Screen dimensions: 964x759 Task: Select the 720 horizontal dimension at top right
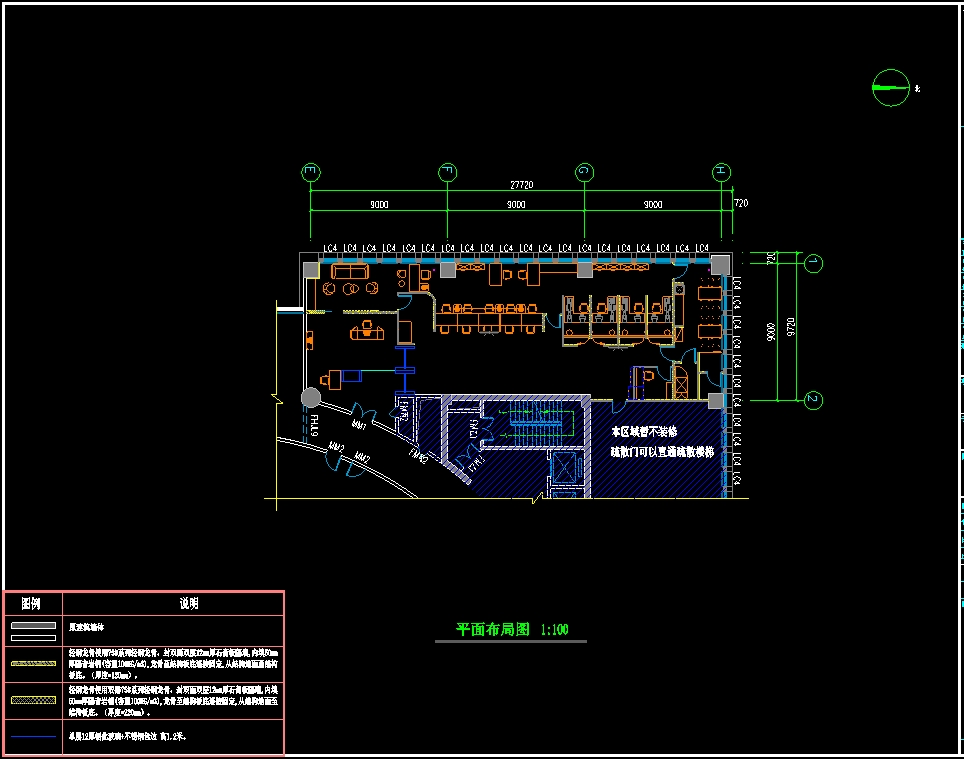[x=741, y=204]
